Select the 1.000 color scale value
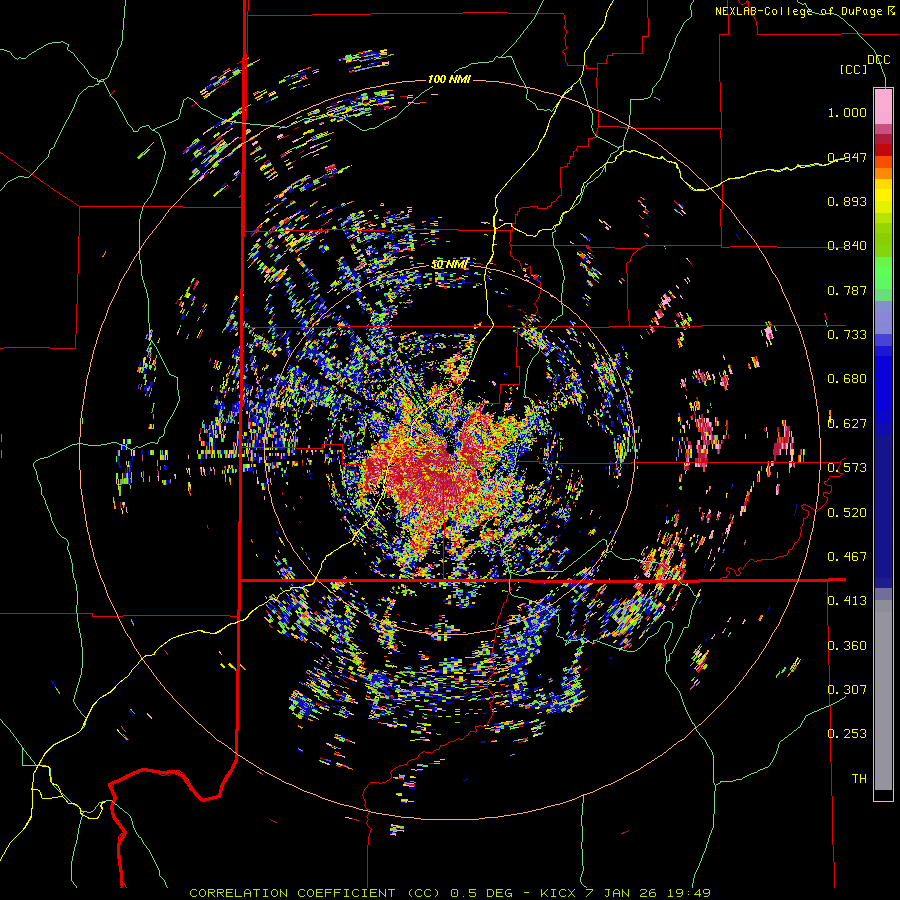Image resolution: width=900 pixels, height=900 pixels. pyautogui.click(x=847, y=112)
